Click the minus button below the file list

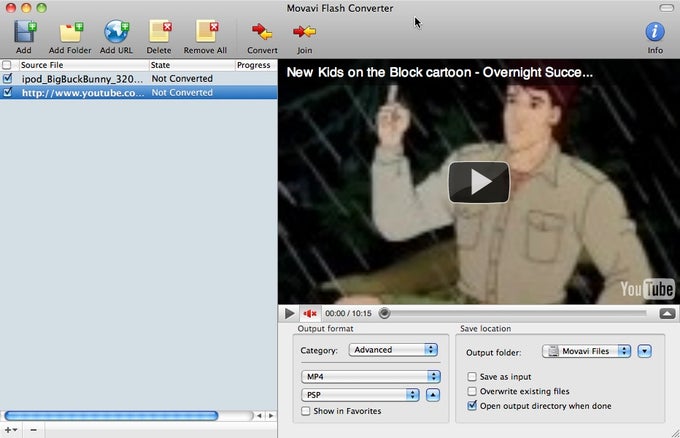(x=33, y=430)
